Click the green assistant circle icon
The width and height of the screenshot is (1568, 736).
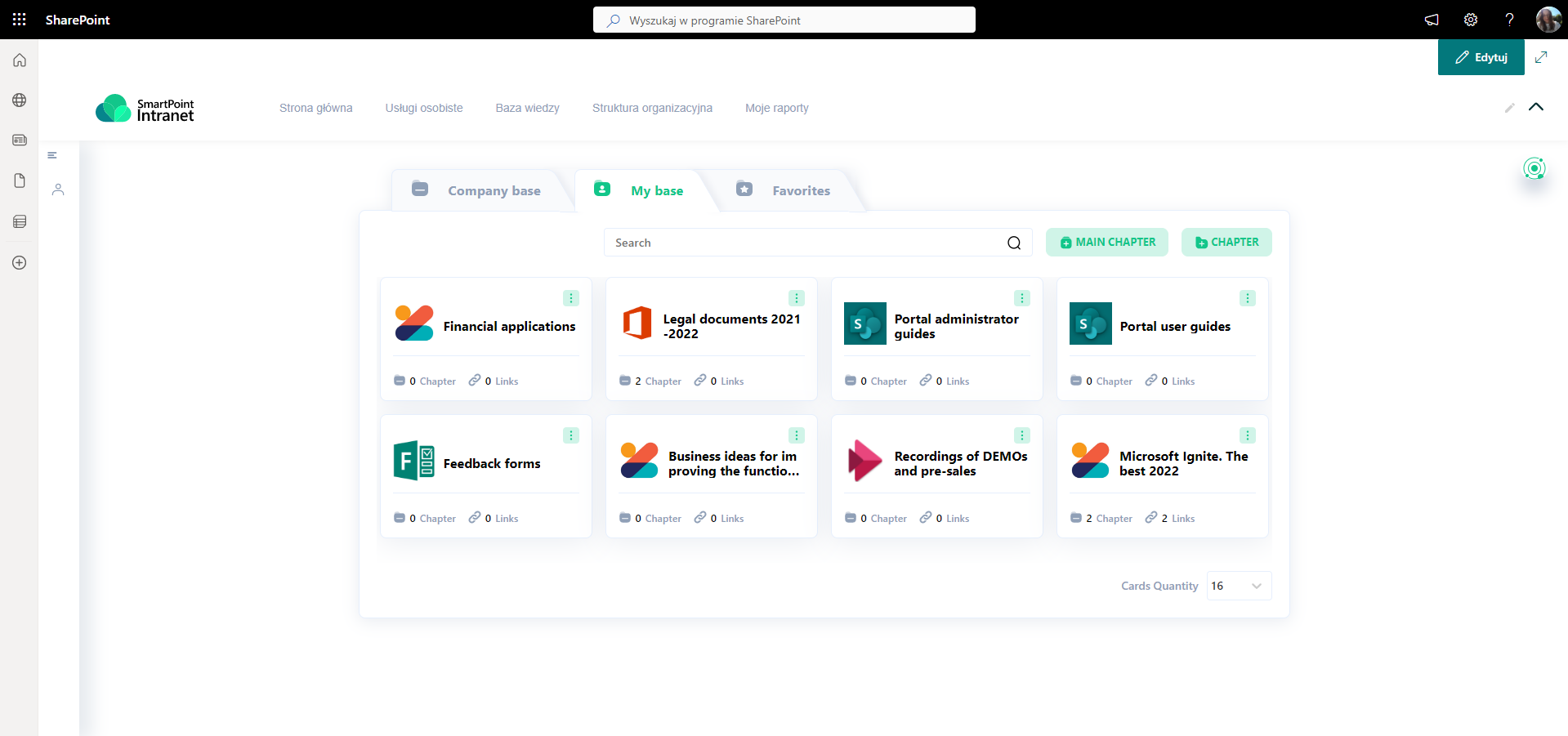[1534, 169]
